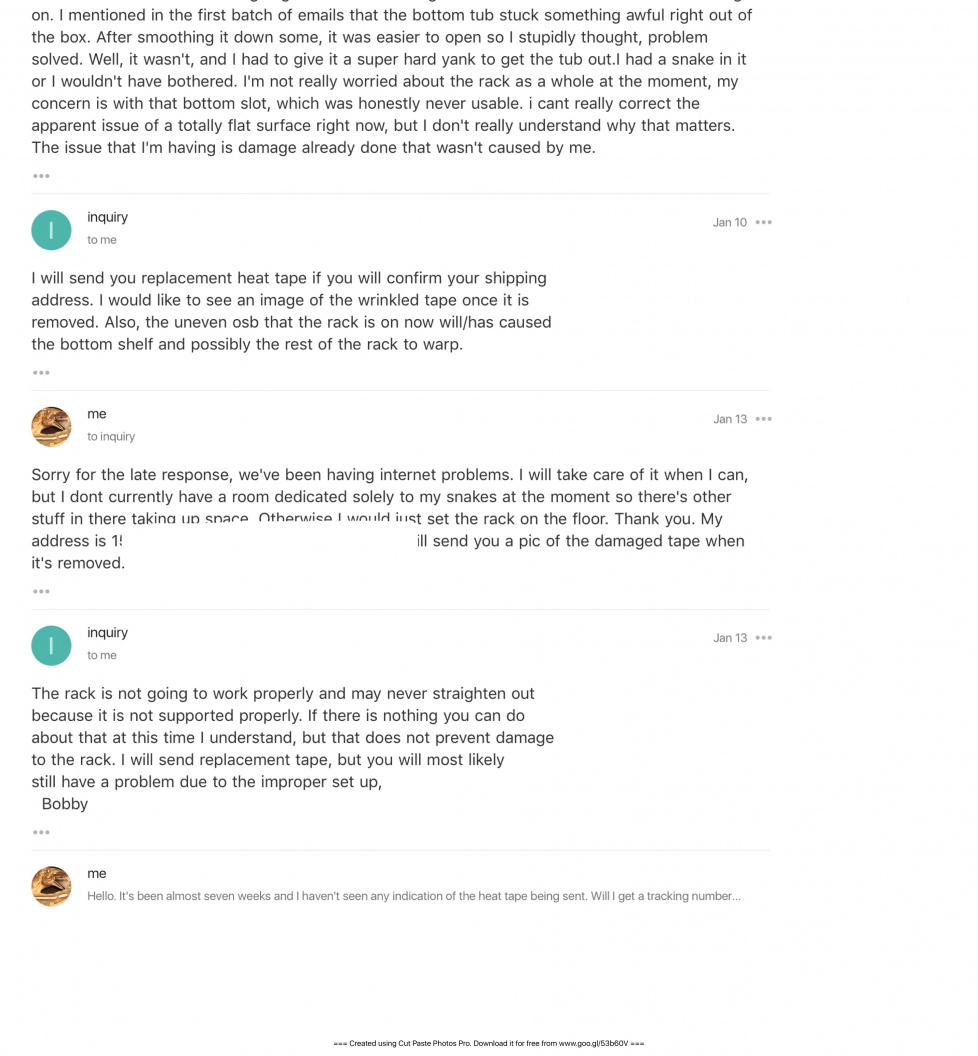The height and width of the screenshot is (1056, 978).
Task: Open more options on me's Jan 13 message
Action: [x=763, y=419]
